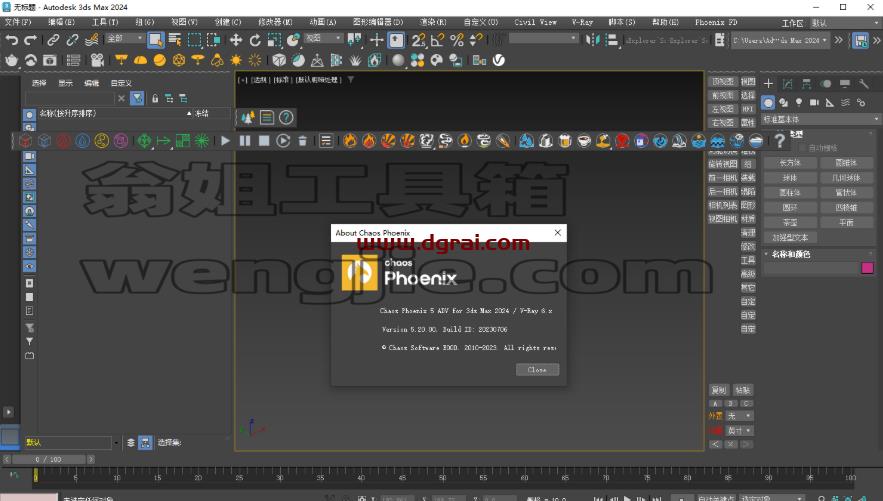The image size is (883, 501).
Task: Choose the Select Object tool
Action: pyautogui.click(x=156, y=40)
